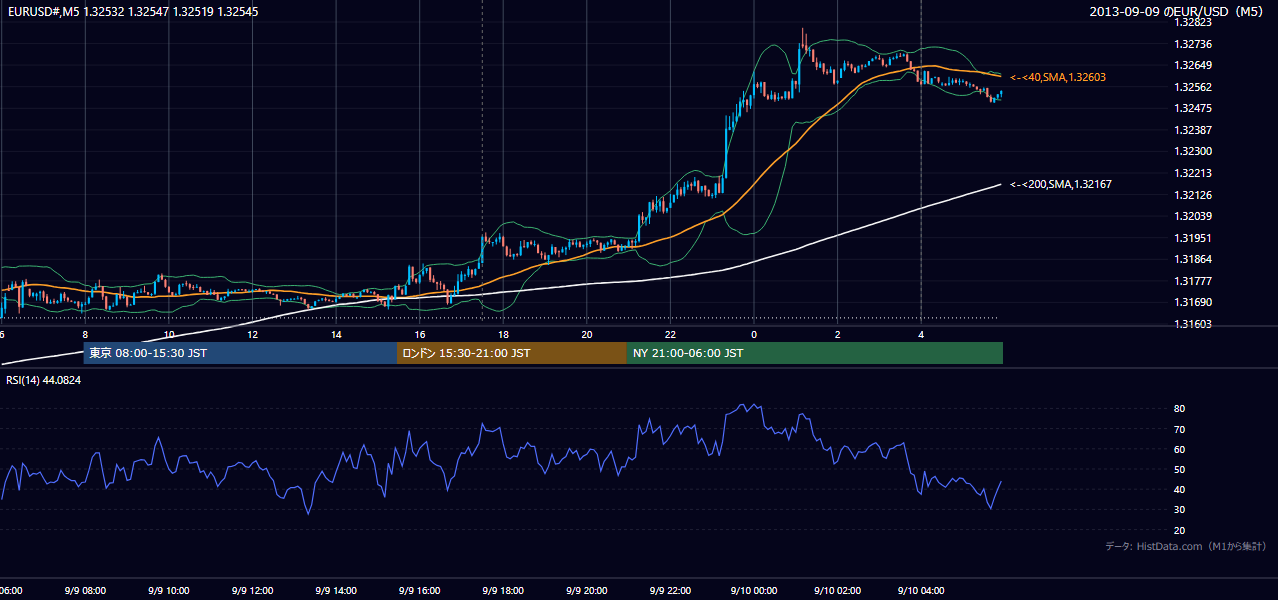1278x600 pixels.
Task: Click price scale value 1.32213
Action: click(x=1192, y=173)
